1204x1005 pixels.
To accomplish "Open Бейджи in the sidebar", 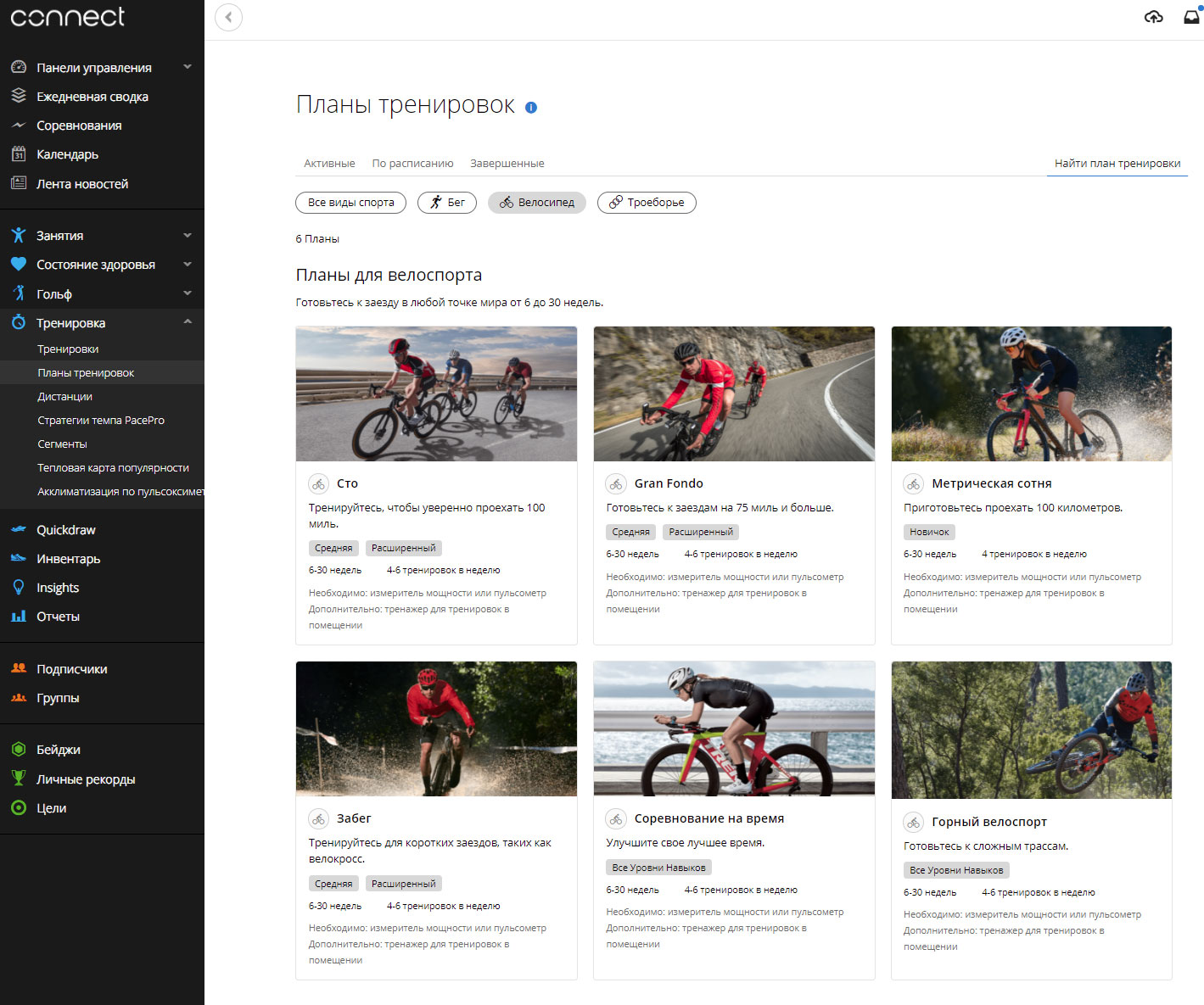I will (58, 750).
